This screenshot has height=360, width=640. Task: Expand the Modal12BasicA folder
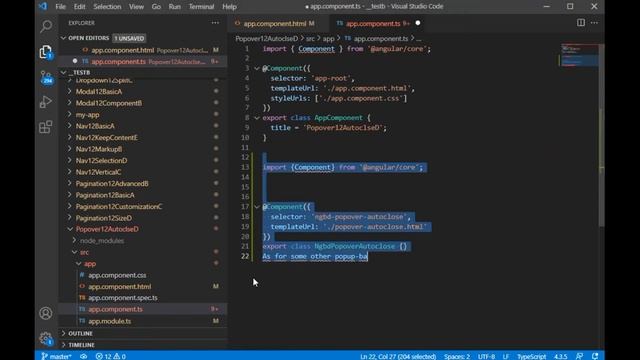pyautogui.click(x=98, y=91)
